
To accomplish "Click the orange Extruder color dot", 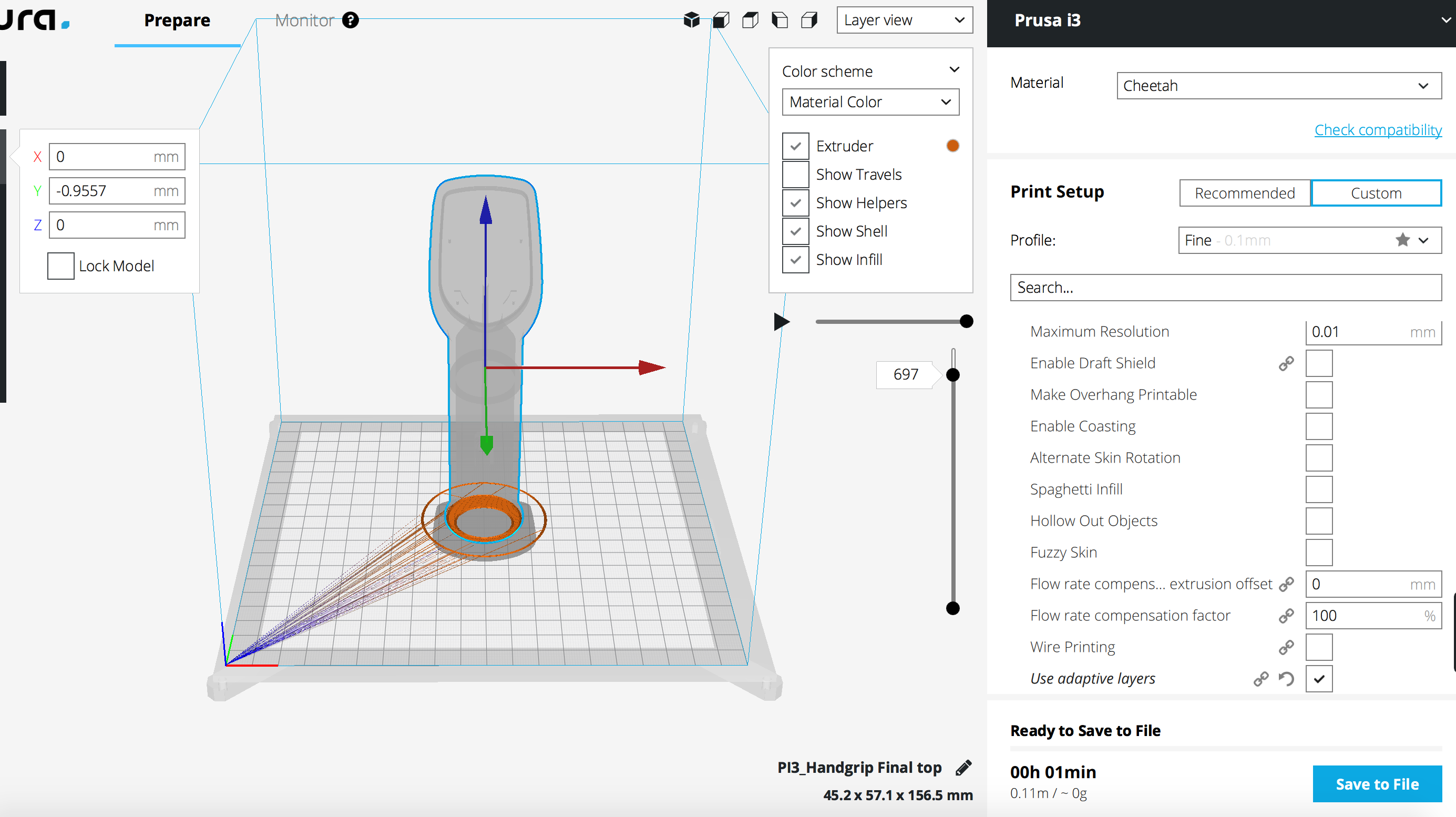I will pyautogui.click(x=952, y=146).
